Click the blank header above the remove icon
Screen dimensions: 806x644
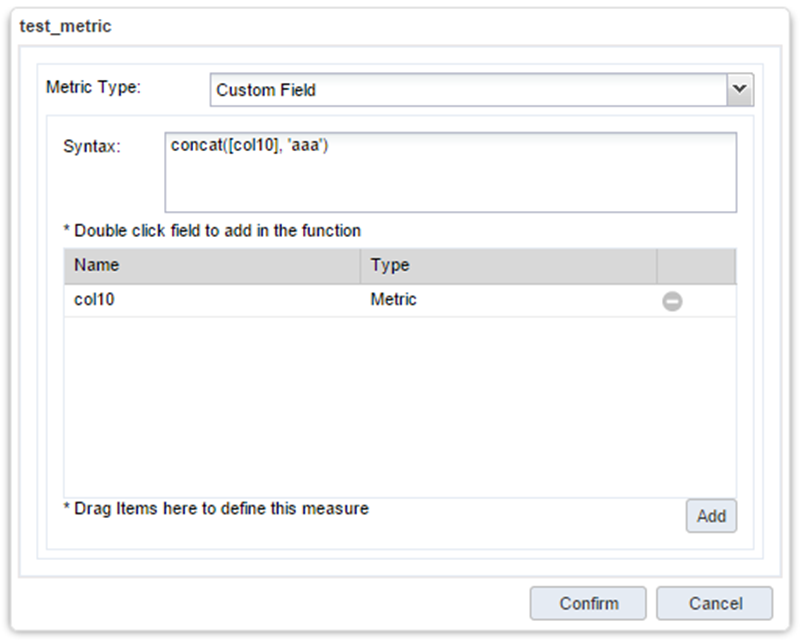pyautogui.click(x=695, y=266)
